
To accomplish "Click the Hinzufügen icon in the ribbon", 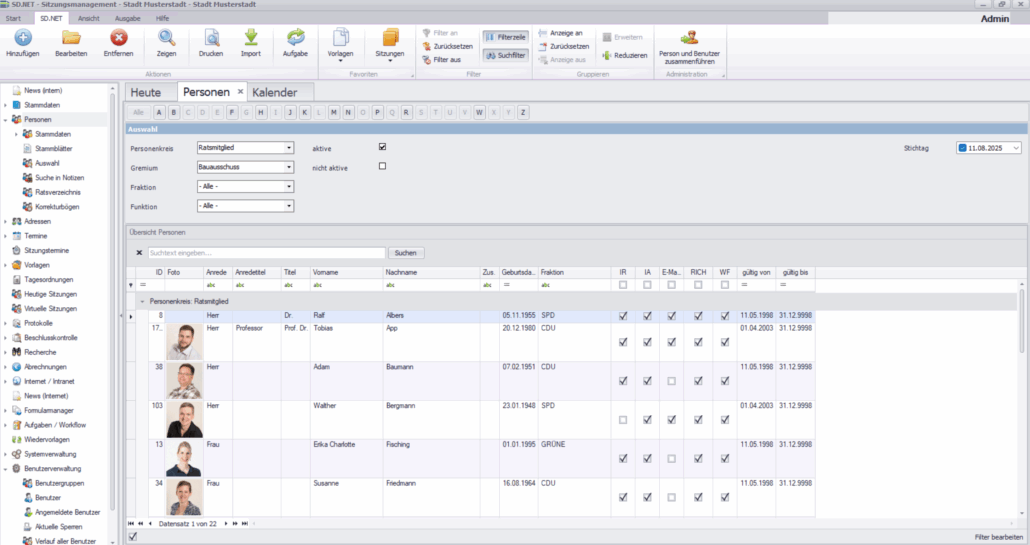I will point(22,39).
